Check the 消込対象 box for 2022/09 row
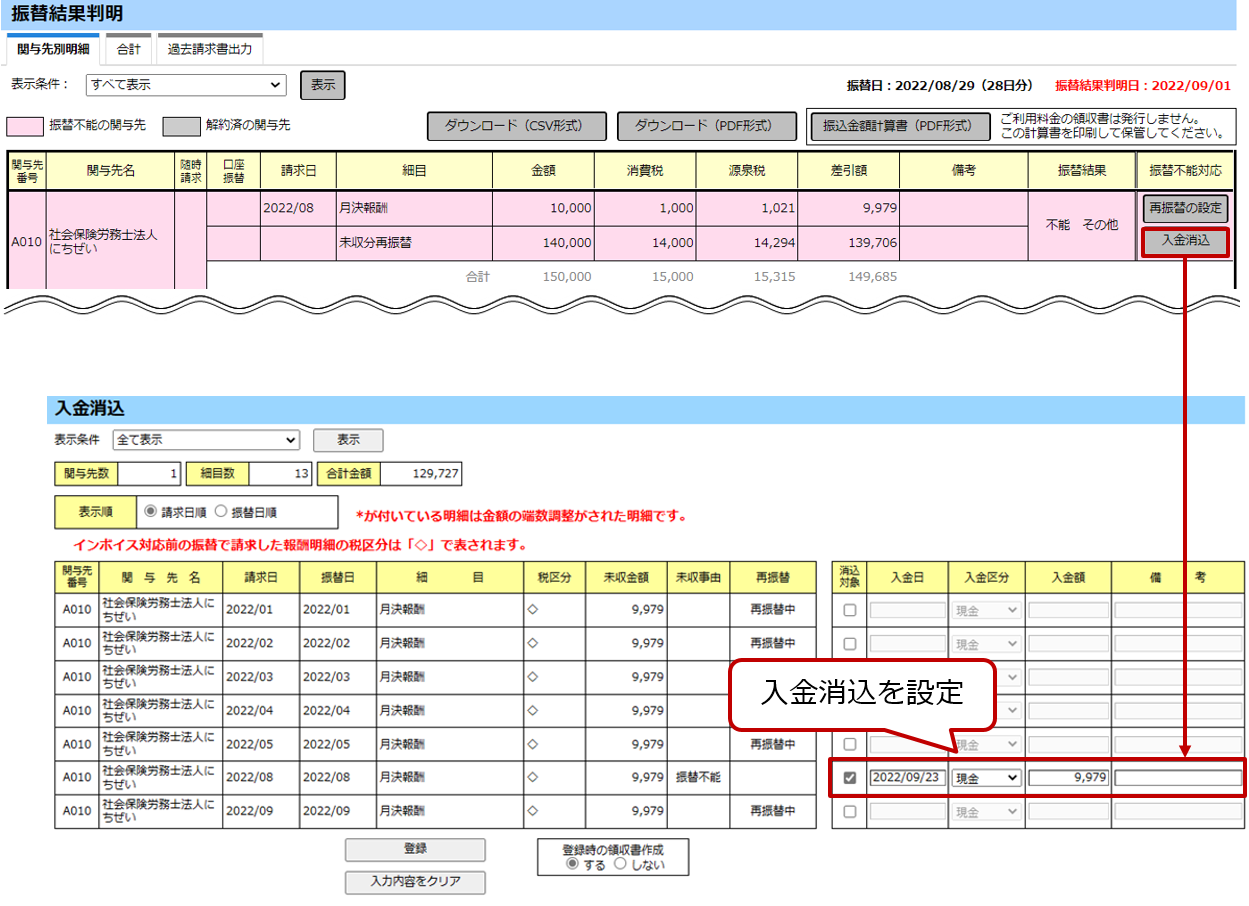 (x=850, y=812)
